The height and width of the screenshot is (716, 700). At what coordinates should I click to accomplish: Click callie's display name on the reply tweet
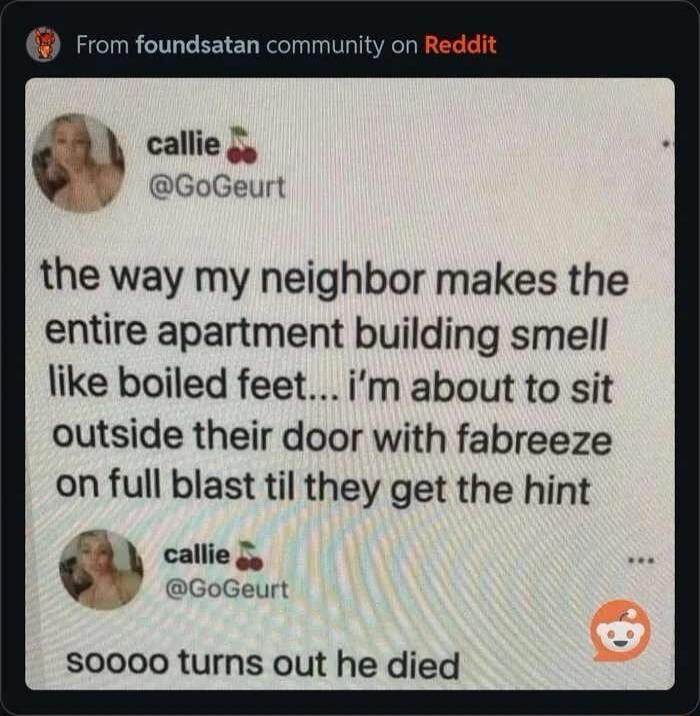pos(197,555)
